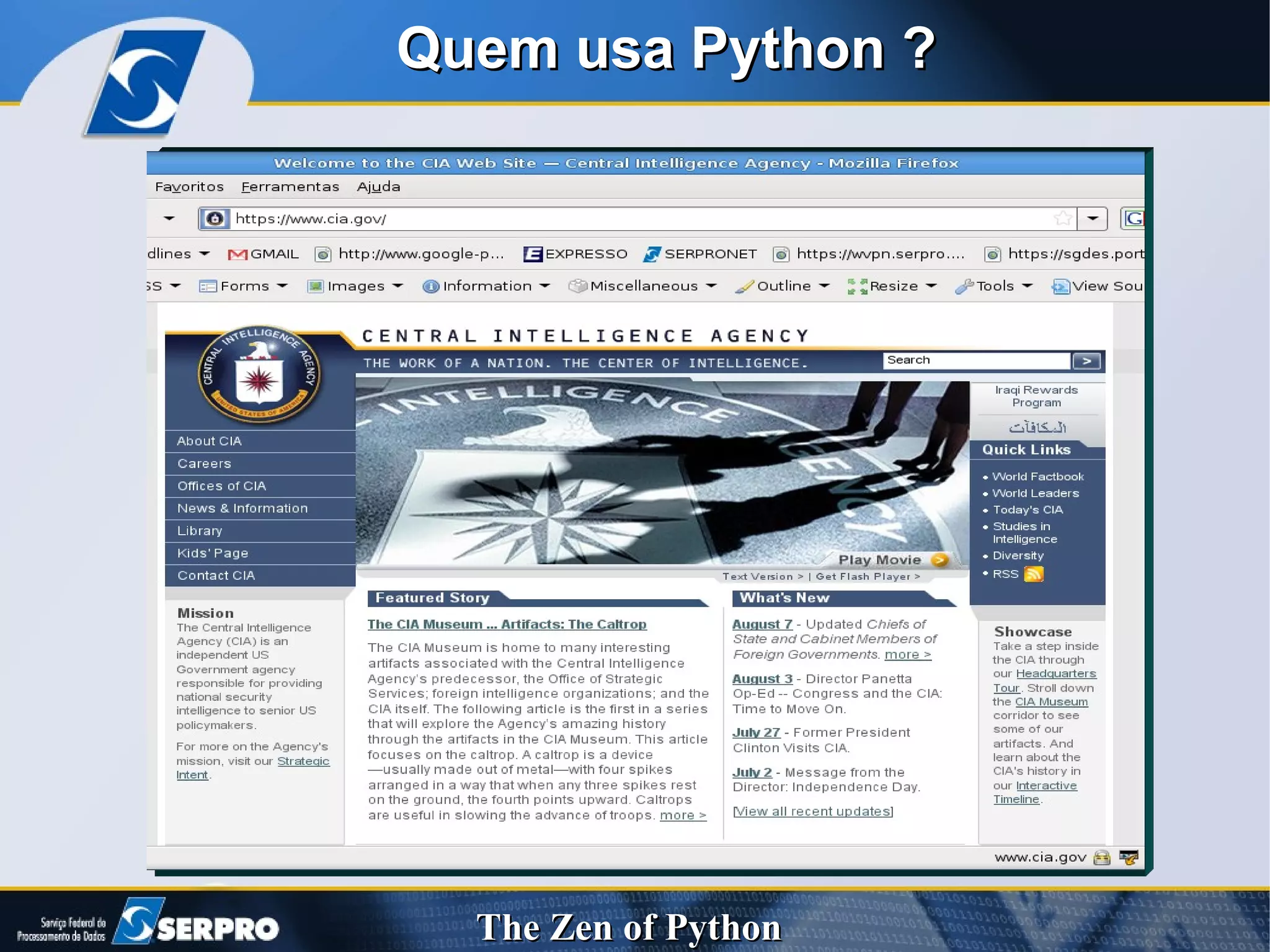The image size is (1270, 952).
Task: Click the Play Movie arrow icon
Action: [940, 560]
